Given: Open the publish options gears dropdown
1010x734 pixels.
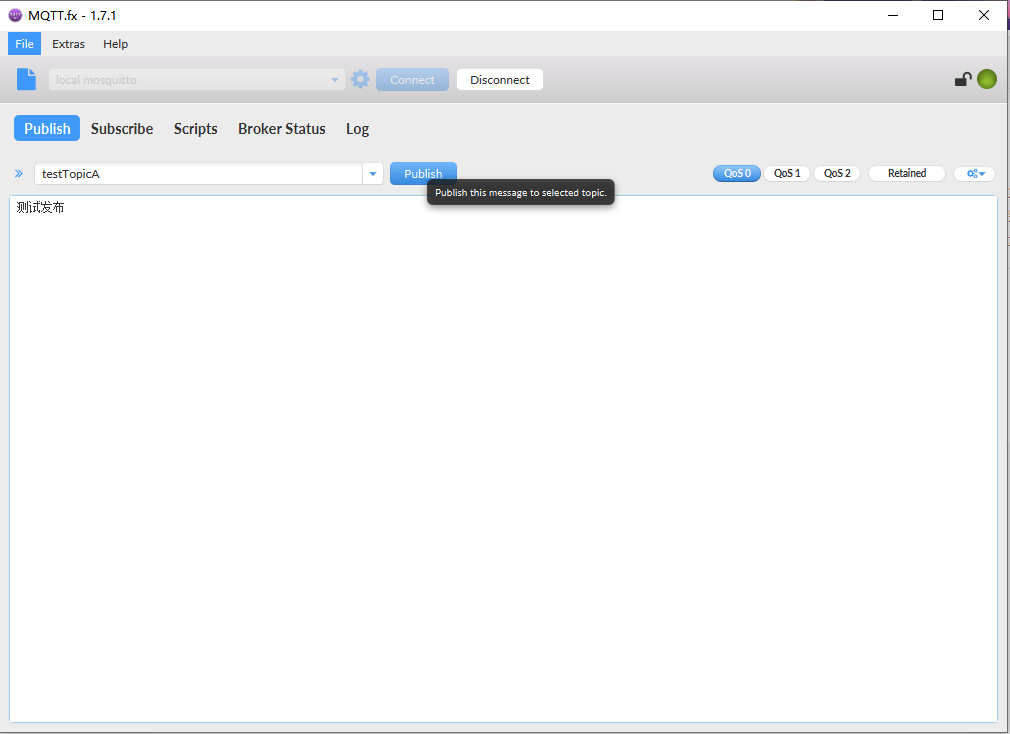Looking at the screenshot, I should (x=975, y=173).
